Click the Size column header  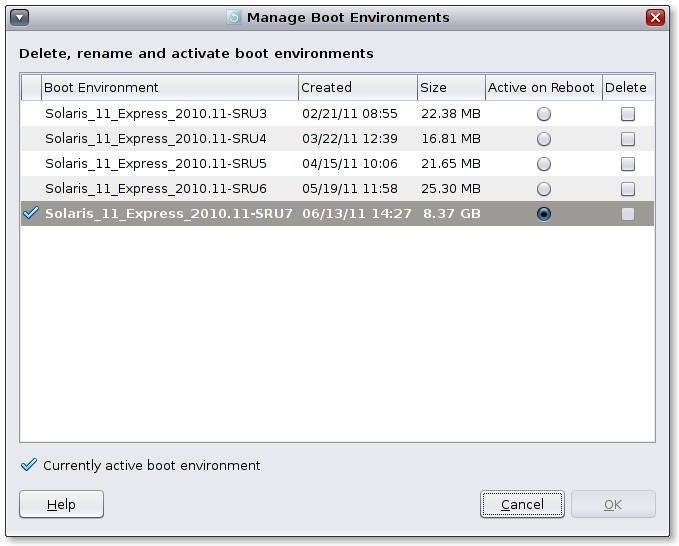[x=450, y=87]
